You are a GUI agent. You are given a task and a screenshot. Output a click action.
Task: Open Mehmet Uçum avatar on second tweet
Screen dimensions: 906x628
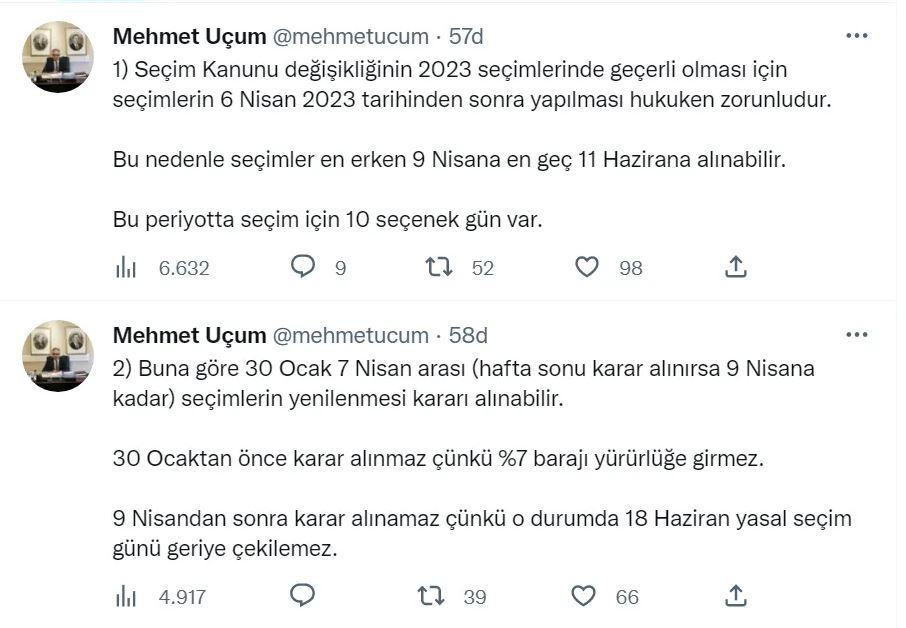[x=58, y=356]
